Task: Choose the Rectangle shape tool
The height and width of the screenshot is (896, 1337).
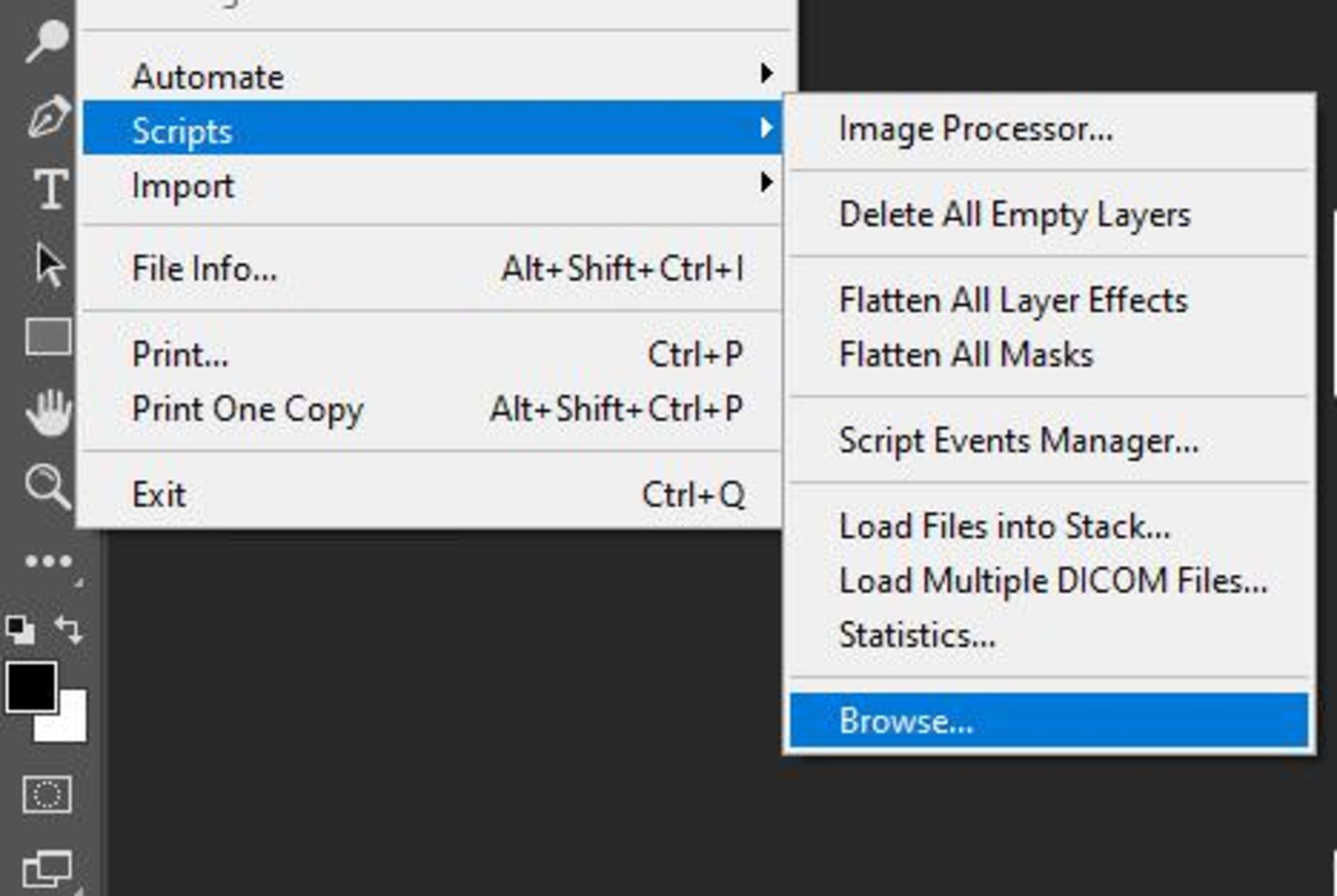Action: (47, 338)
